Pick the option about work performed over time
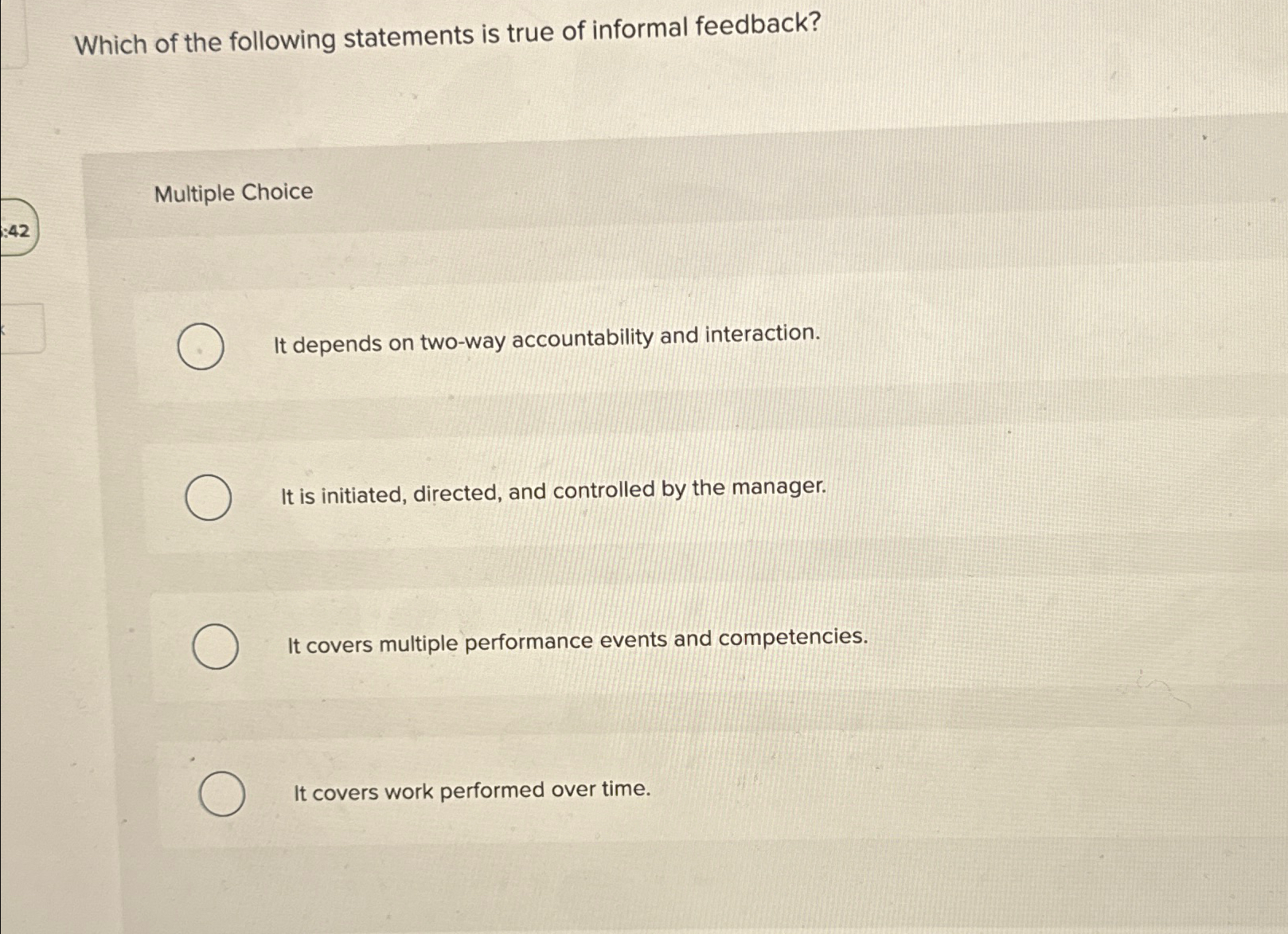 pyautogui.click(x=221, y=793)
